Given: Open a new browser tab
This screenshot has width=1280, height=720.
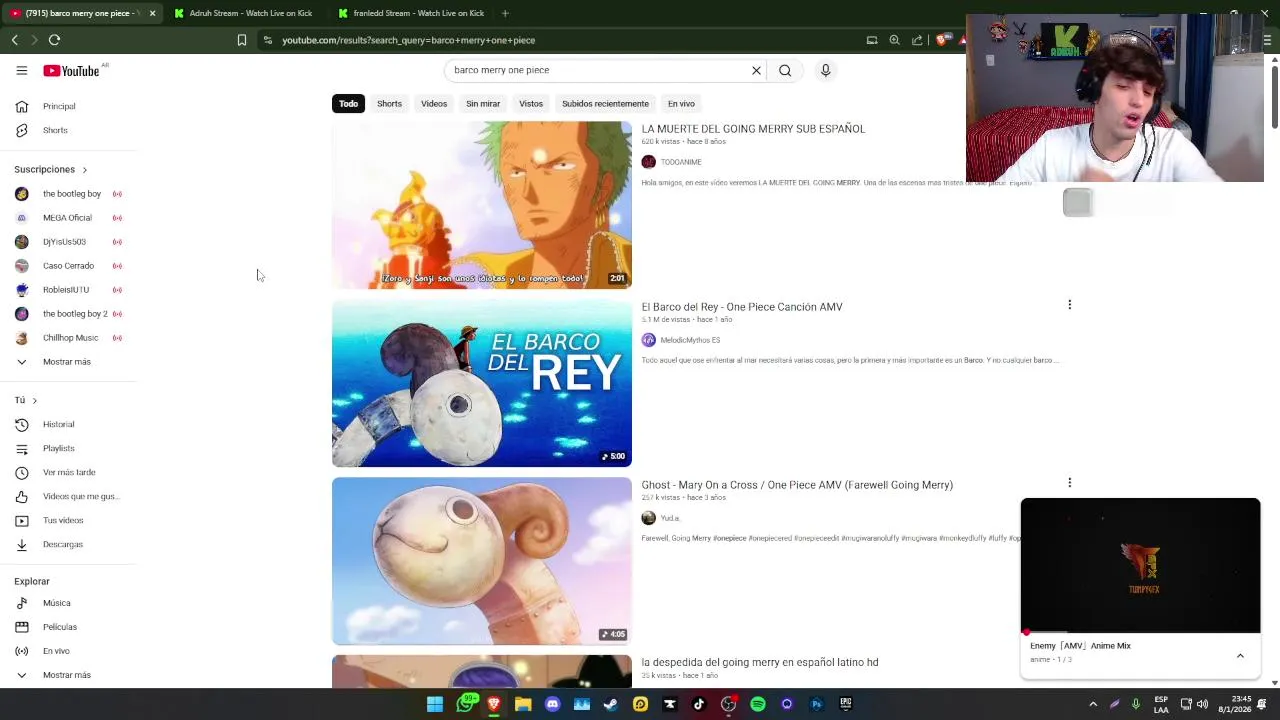Looking at the screenshot, I should click(505, 13).
